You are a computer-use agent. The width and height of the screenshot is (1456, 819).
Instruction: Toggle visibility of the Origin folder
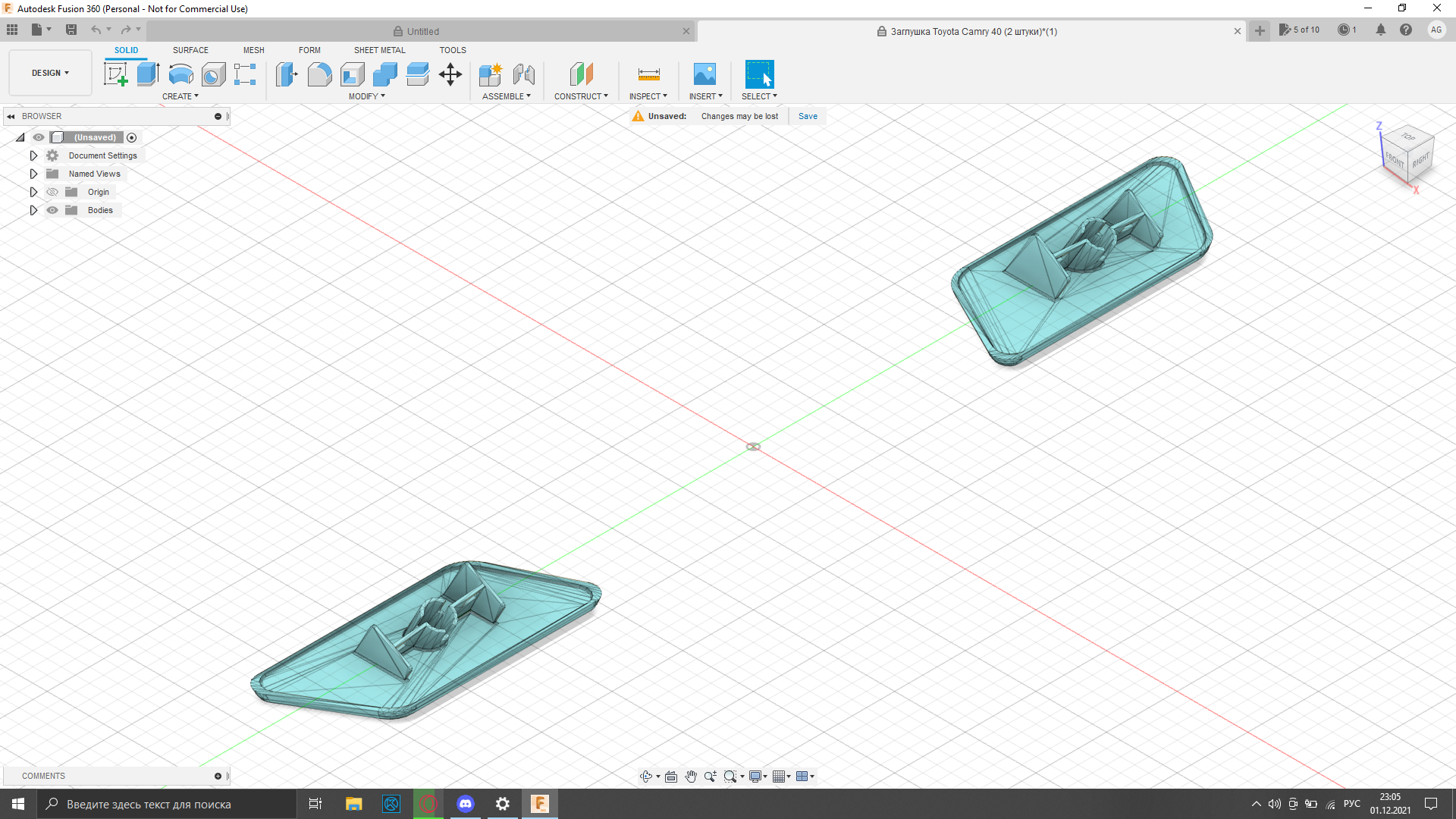pyautogui.click(x=52, y=192)
